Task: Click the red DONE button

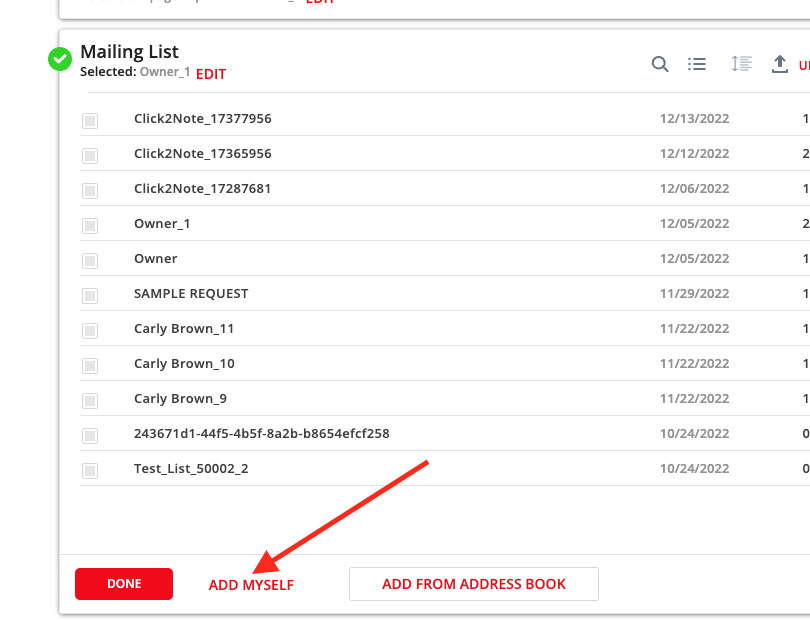Action: pyautogui.click(x=124, y=584)
